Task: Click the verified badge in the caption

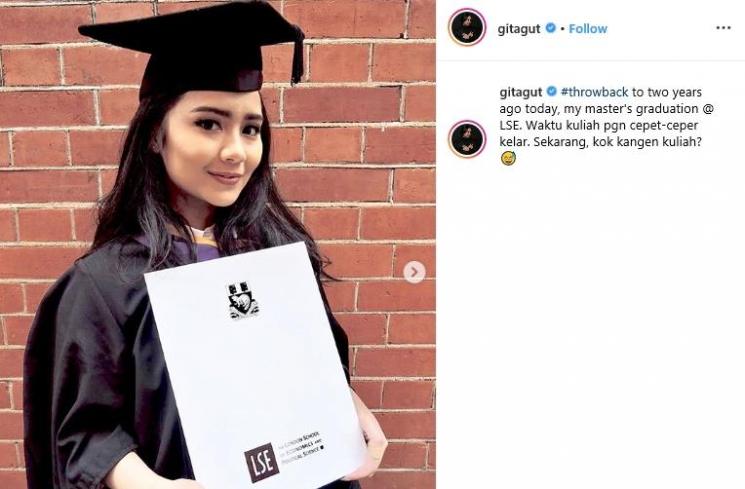Action: point(552,91)
